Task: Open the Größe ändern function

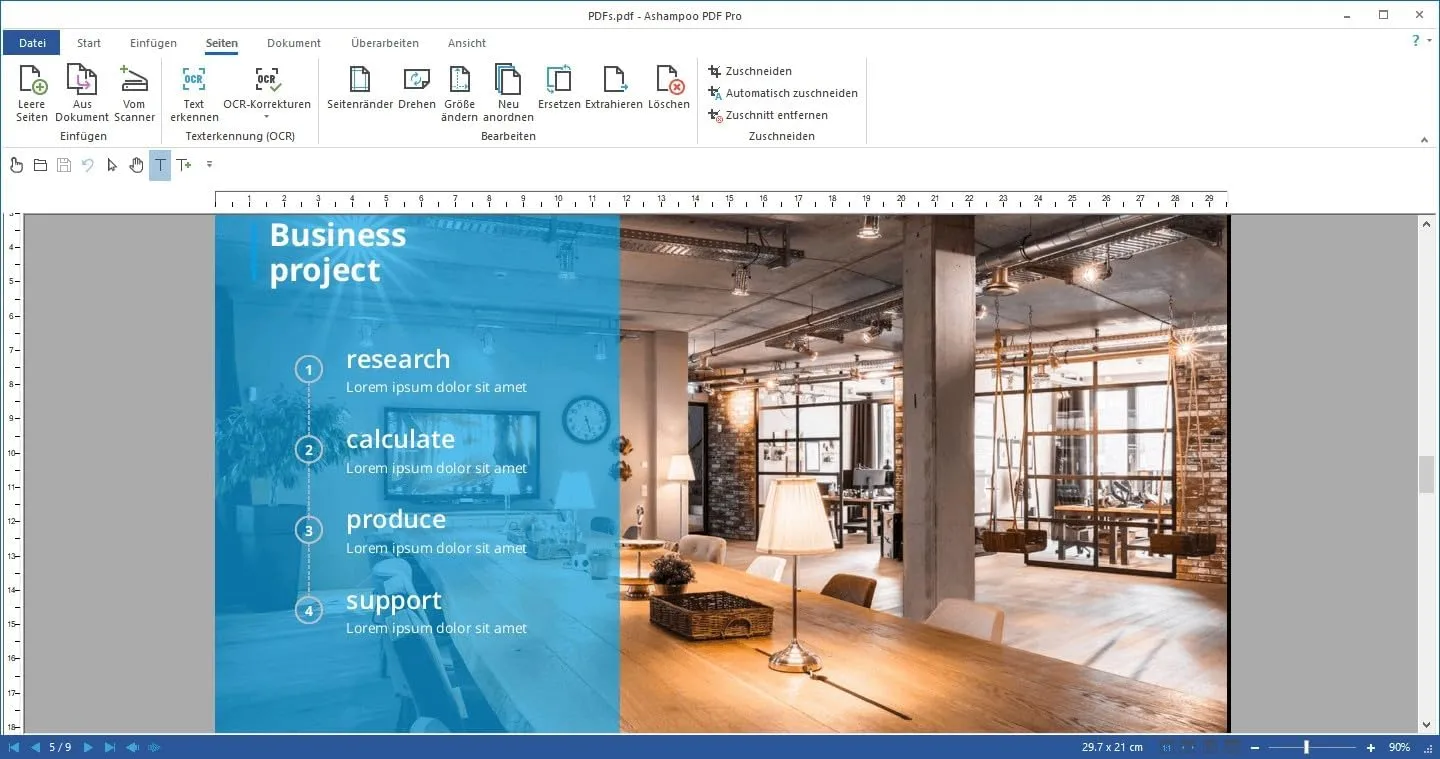Action: pos(459,89)
